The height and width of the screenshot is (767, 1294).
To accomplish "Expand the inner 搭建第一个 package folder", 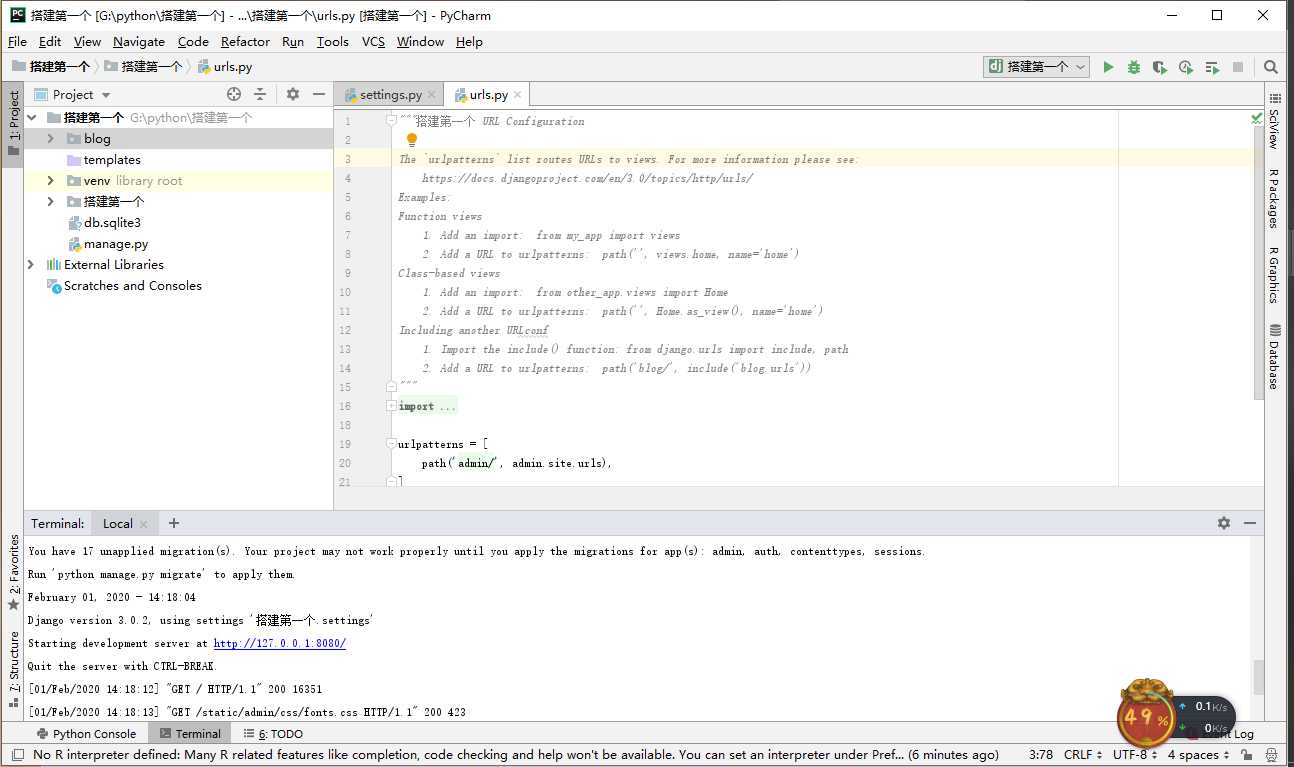I will (51, 202).
